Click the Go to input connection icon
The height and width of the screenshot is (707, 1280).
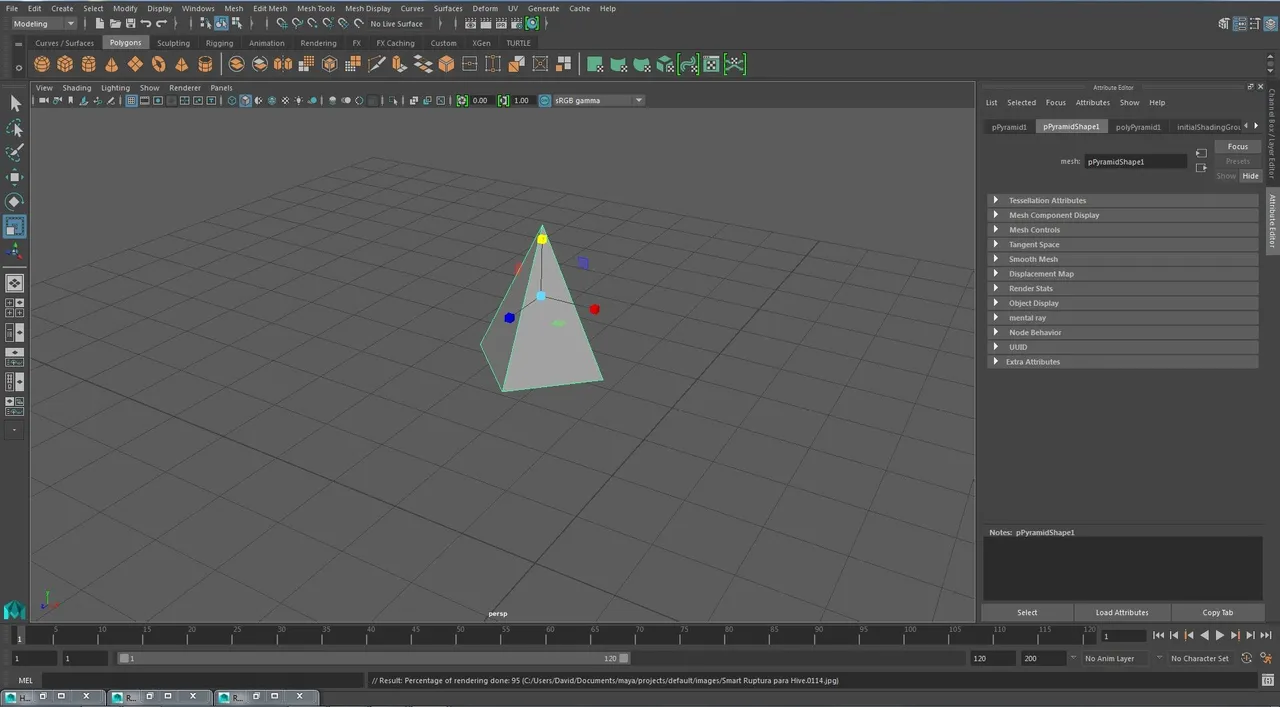tap(1201, 153)
